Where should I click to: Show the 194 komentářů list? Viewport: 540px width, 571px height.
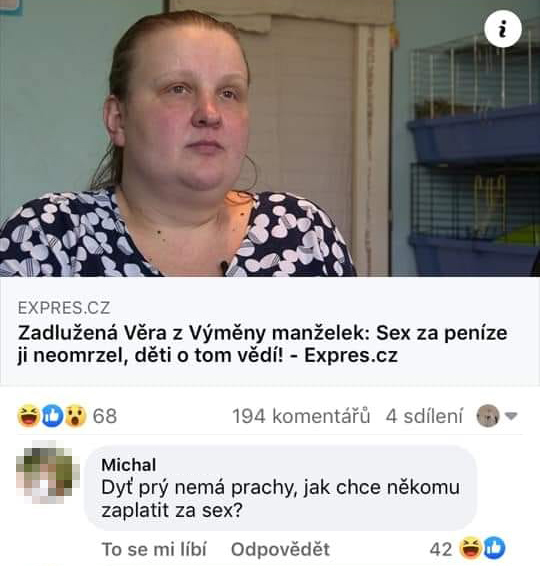coord(301,416)
